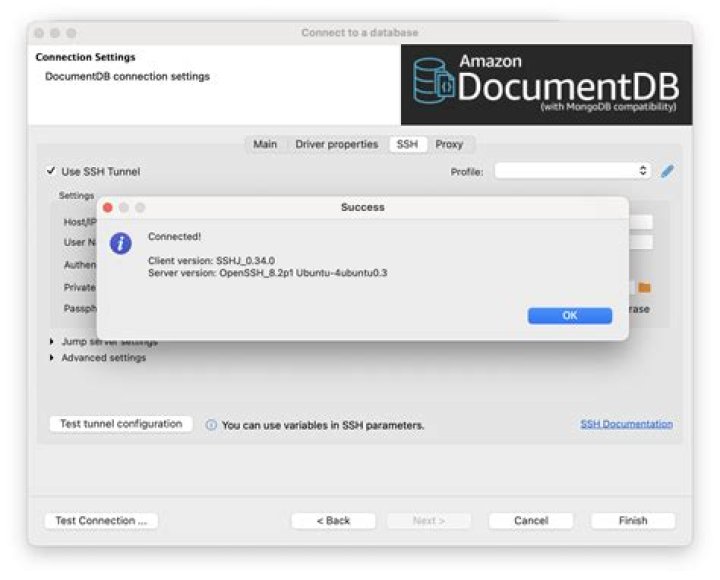Toggle the Use SSH Tunnel checkbox
720x580 pixels.
click(x=51, y=171)
